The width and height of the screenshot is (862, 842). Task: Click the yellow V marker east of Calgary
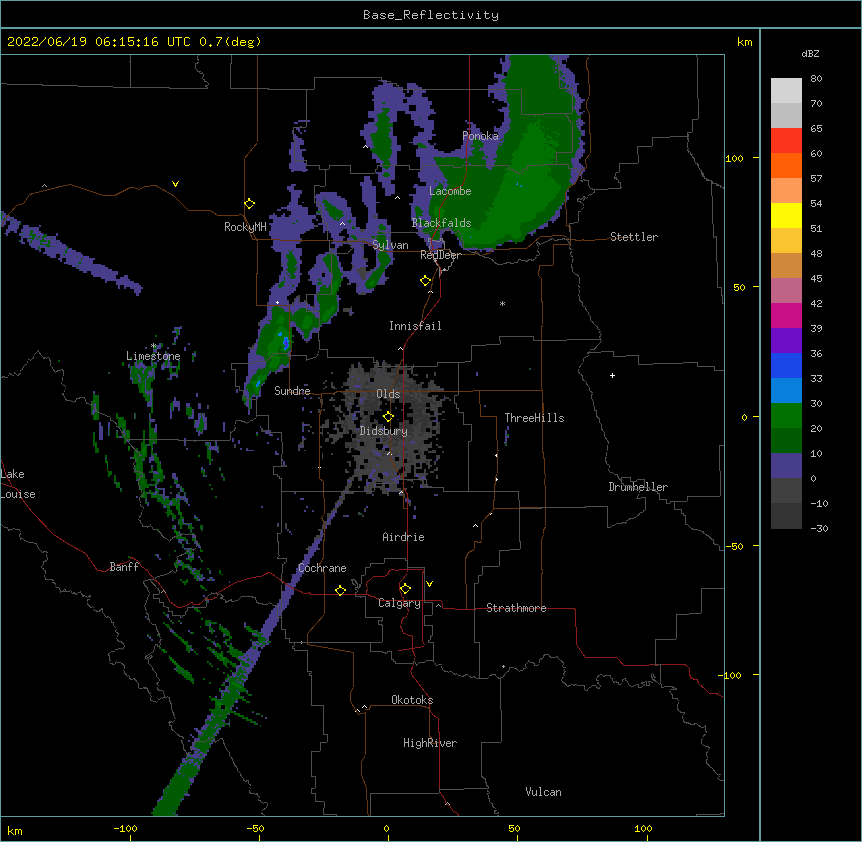429,584
